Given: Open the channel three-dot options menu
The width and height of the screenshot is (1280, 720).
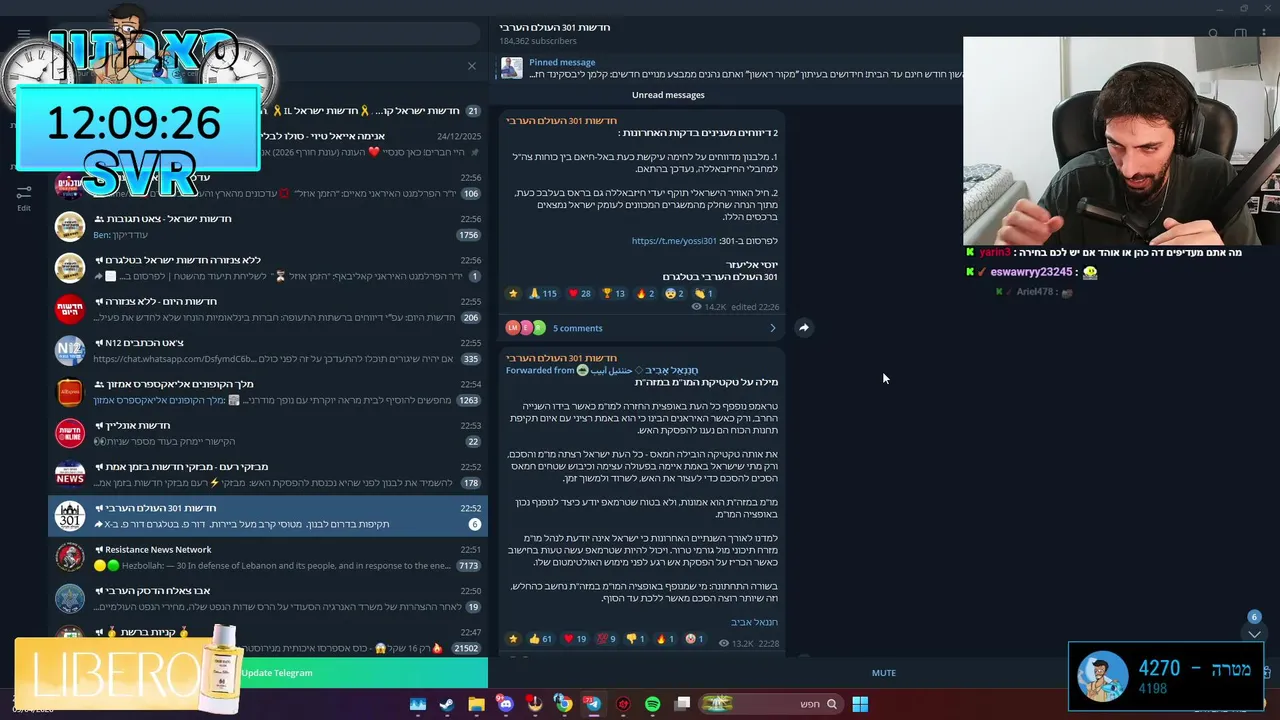Looking at the screenshot, I should click(x=1266, y=33).
